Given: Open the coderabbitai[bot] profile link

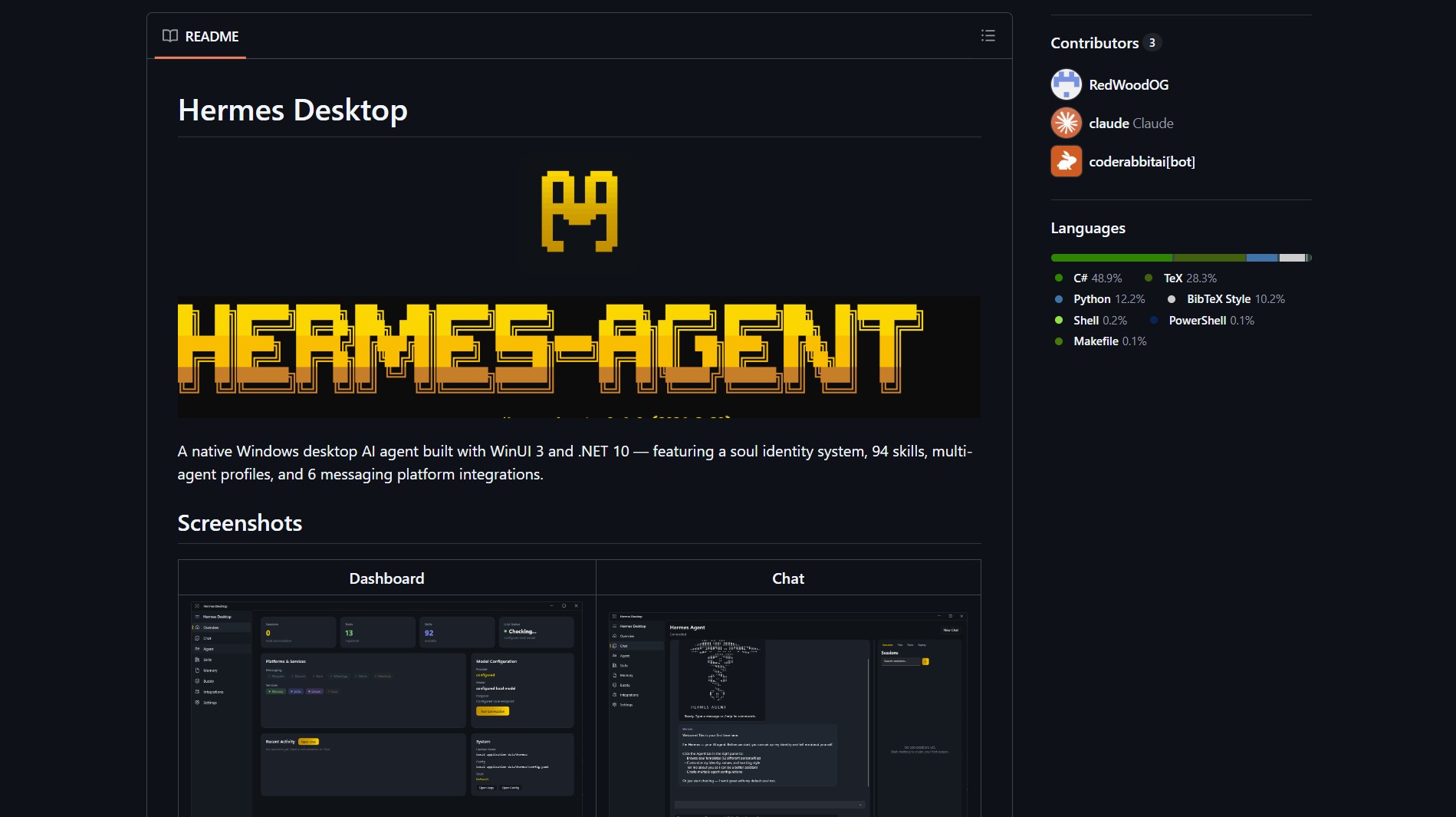Looking at the screenshot, I should point(1142,162).
